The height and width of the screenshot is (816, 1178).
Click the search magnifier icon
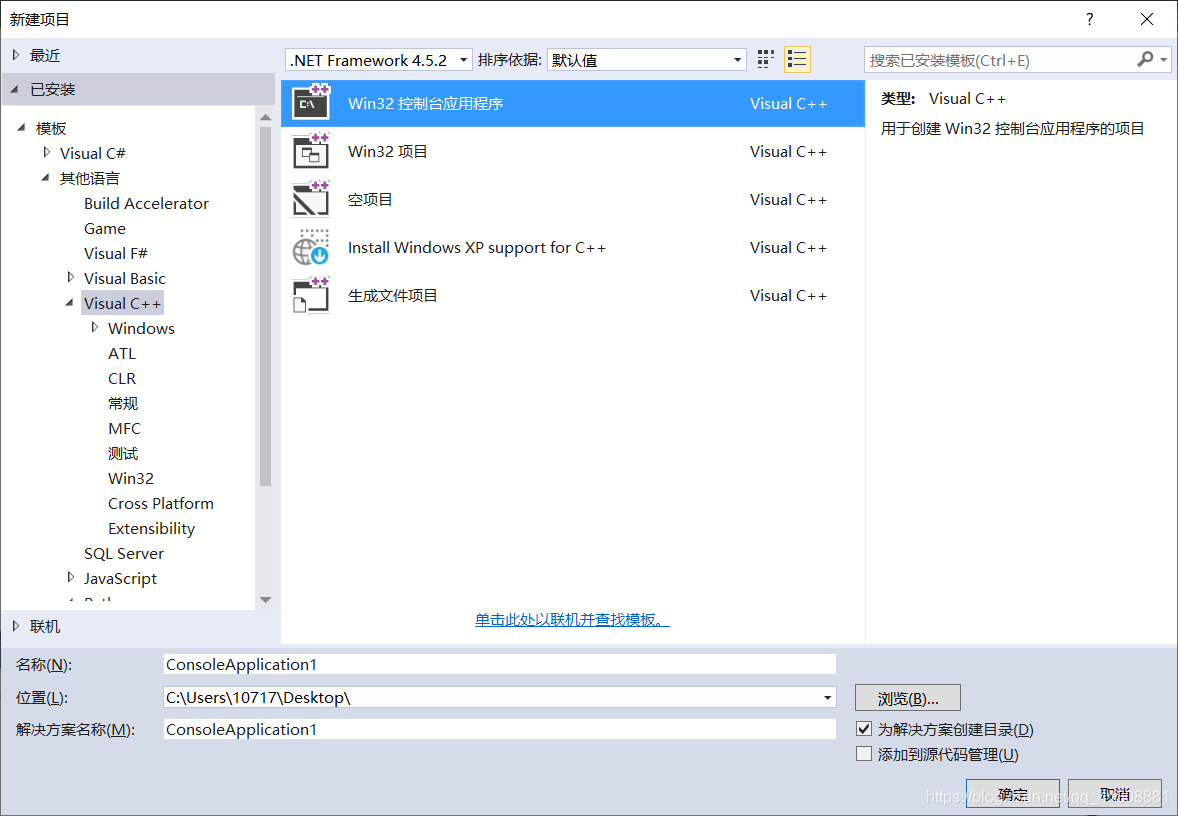[1145, 59]
